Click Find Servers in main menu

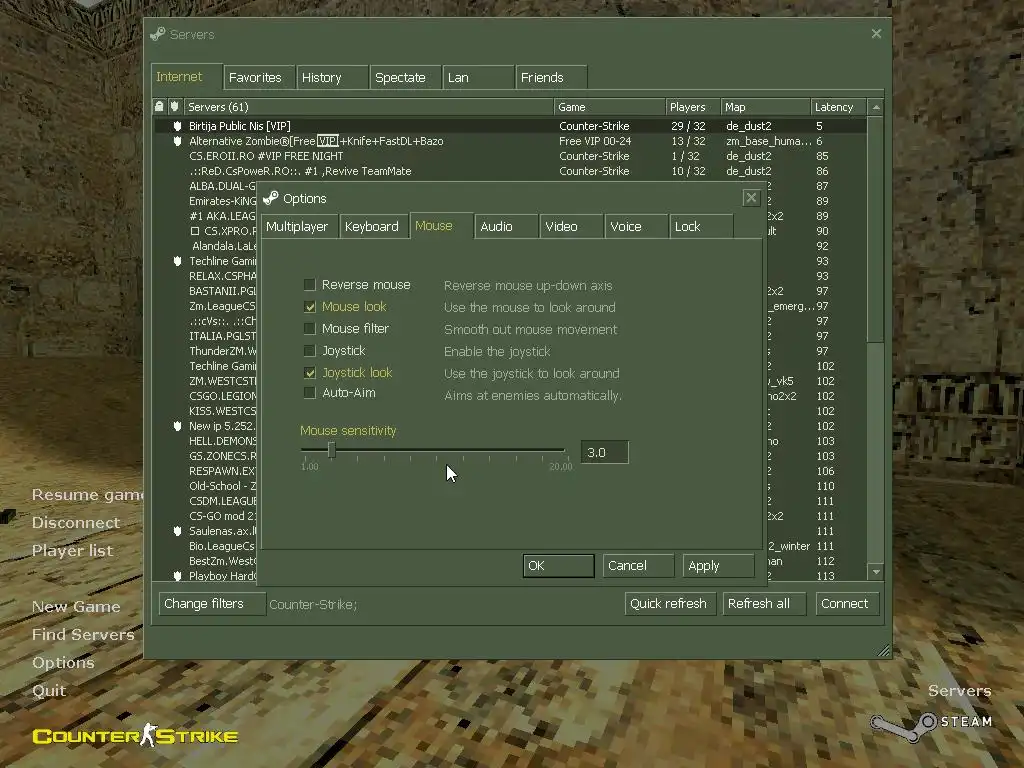click(x=83, y=634)
